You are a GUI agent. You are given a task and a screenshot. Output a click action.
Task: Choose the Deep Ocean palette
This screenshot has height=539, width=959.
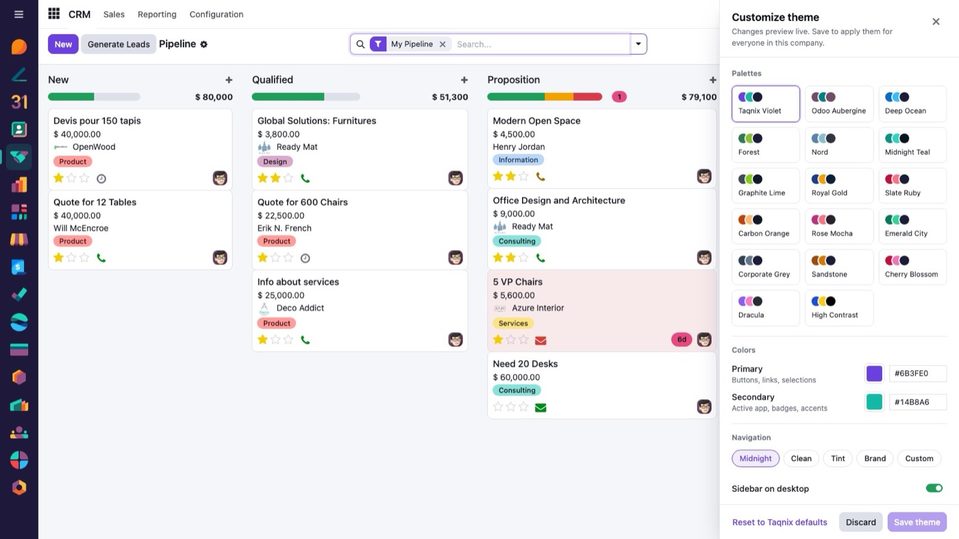(x=913, y=103)
